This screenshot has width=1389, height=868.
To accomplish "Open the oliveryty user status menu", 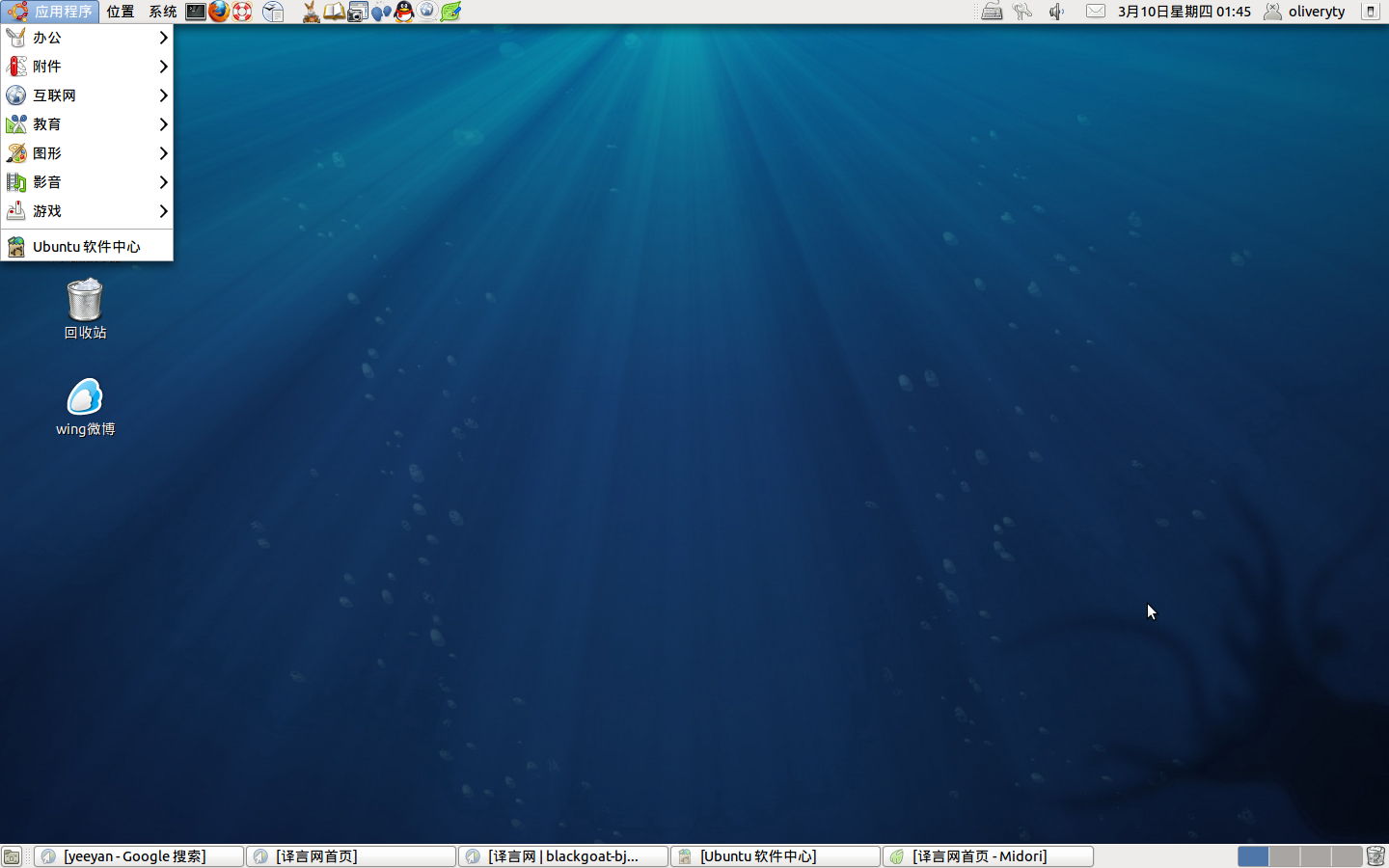I will [x=1305, y=12].
